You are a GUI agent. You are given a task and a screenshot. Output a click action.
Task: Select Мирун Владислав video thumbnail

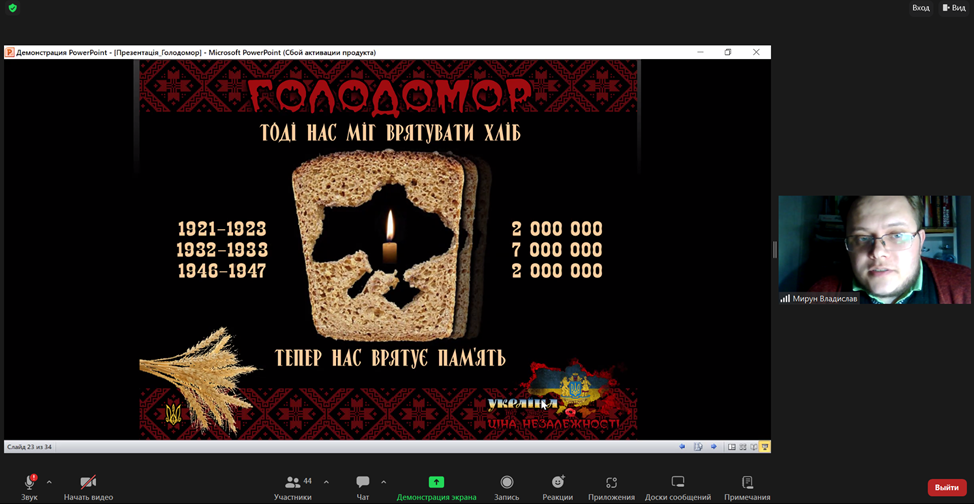click(x=874, y=249)
